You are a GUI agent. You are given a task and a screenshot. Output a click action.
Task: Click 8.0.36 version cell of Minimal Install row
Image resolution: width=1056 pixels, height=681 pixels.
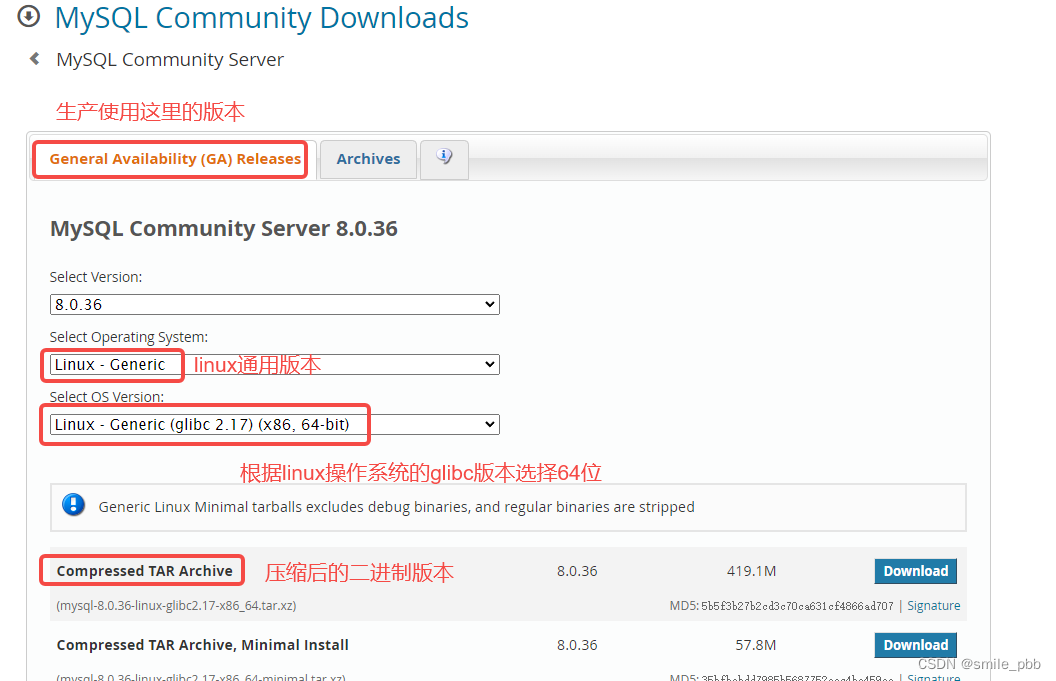[x=577, y=645]
